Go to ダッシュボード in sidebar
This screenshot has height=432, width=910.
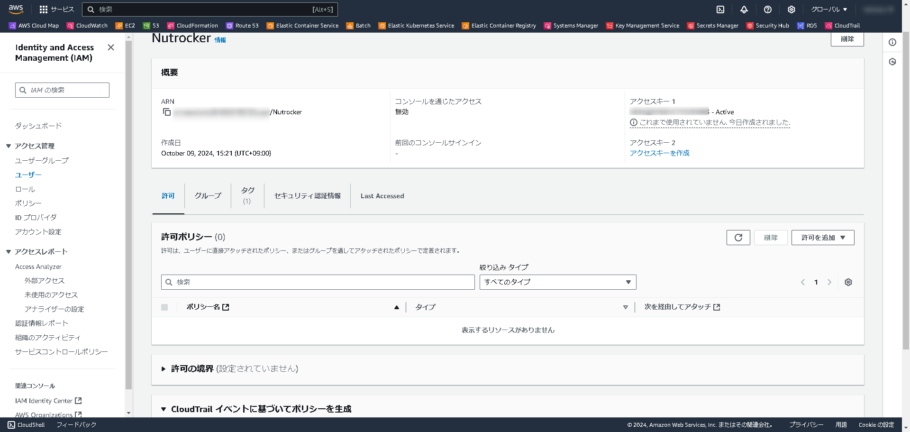38,126
